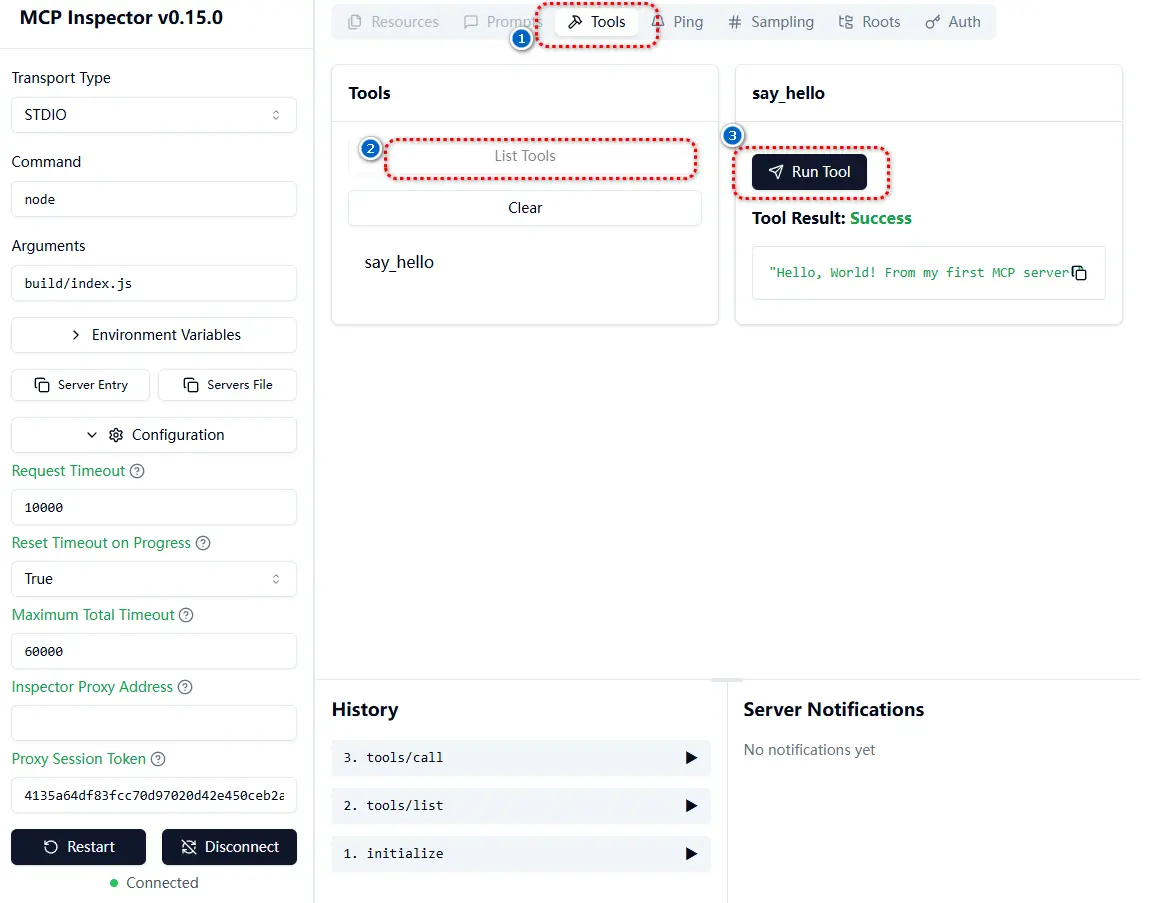
Task: Open the Transport Type STDIO dropdown
Action: [x=154, y=115]
